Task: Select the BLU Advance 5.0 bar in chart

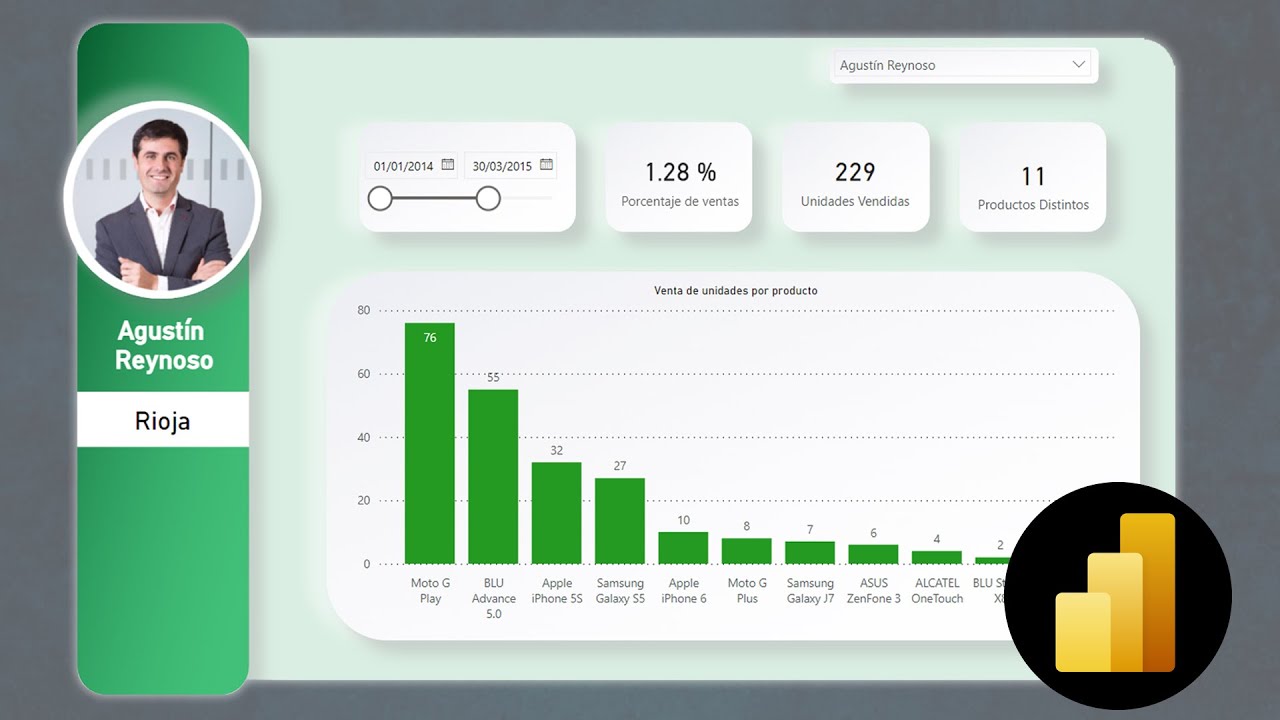Action: pyautogui.click(x=493, y=477)
